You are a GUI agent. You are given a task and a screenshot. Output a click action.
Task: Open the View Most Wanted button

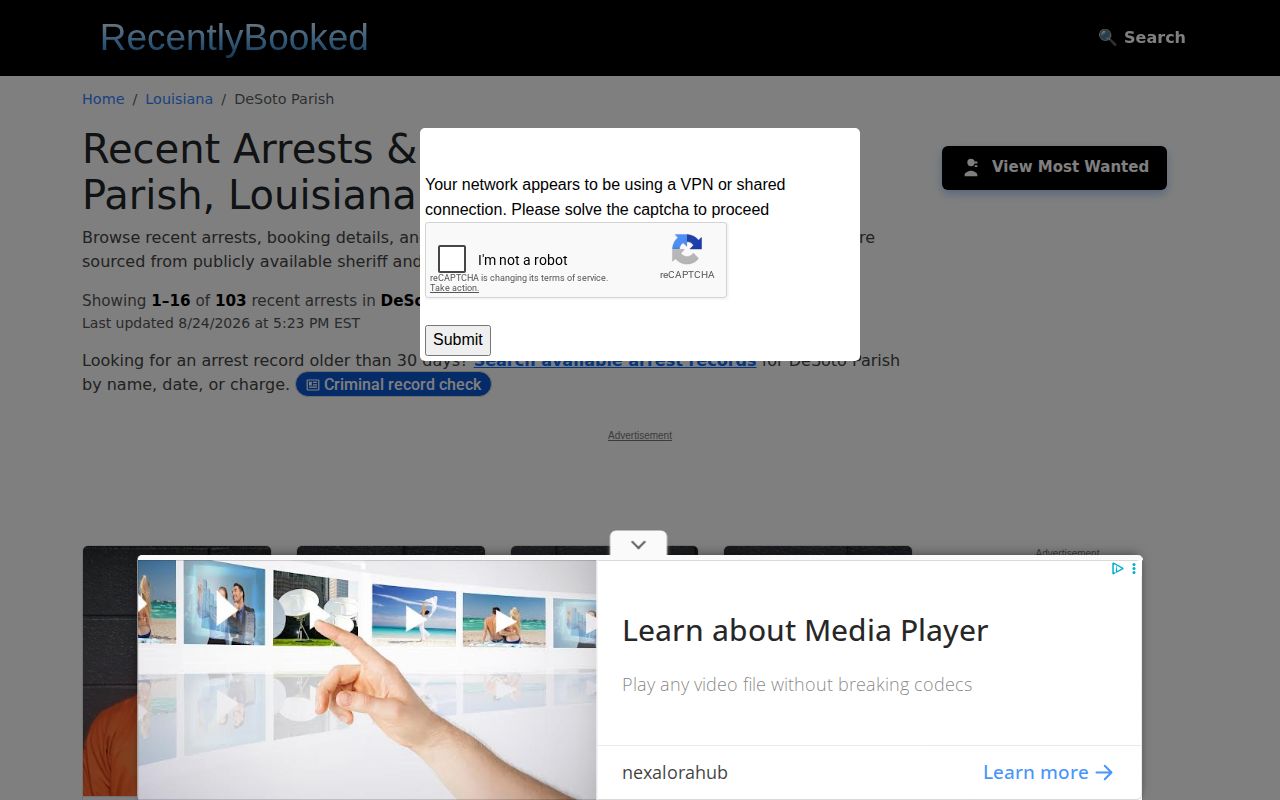[x=1054, y=168]
